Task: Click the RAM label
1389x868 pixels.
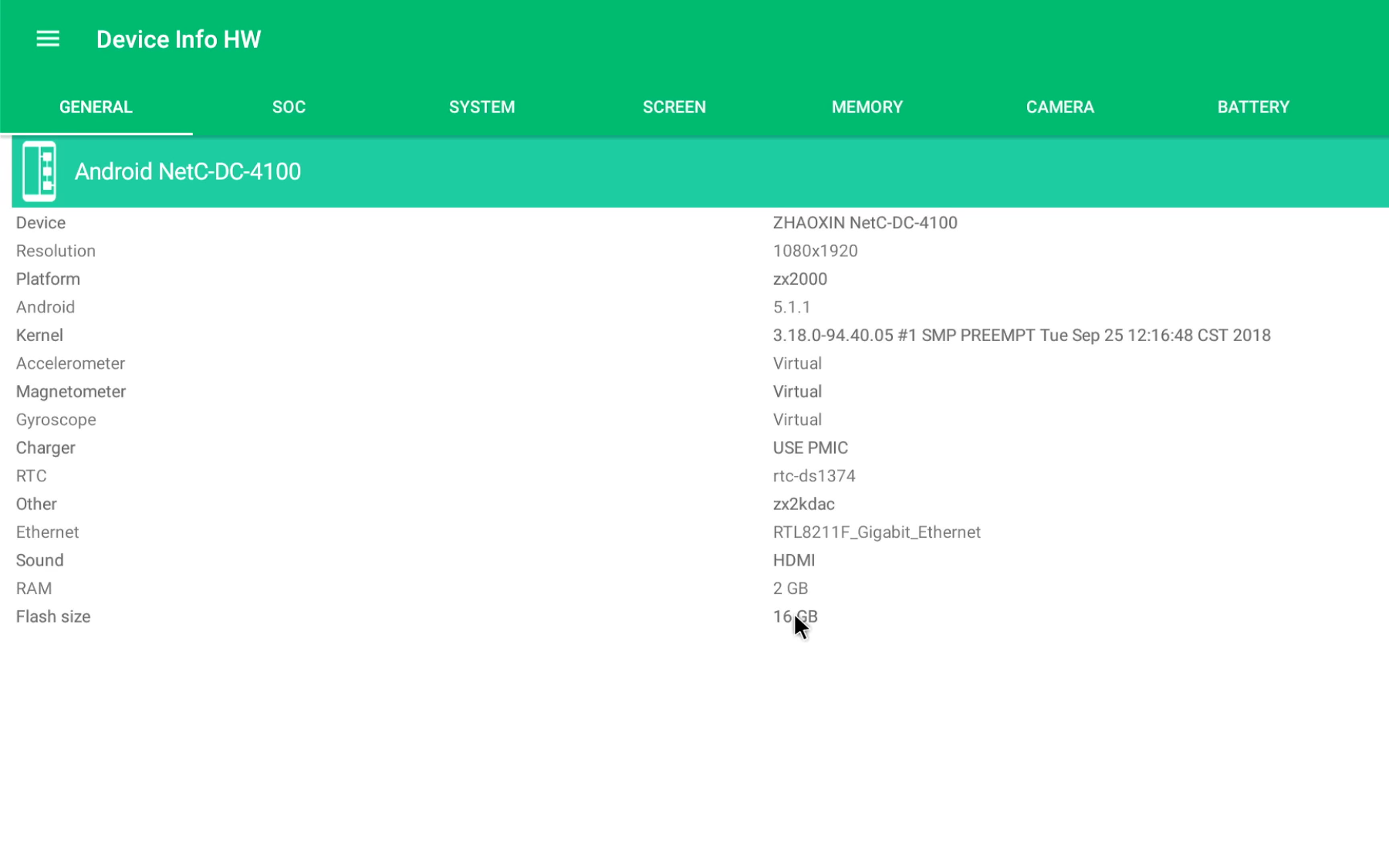Action: (34, 589)
